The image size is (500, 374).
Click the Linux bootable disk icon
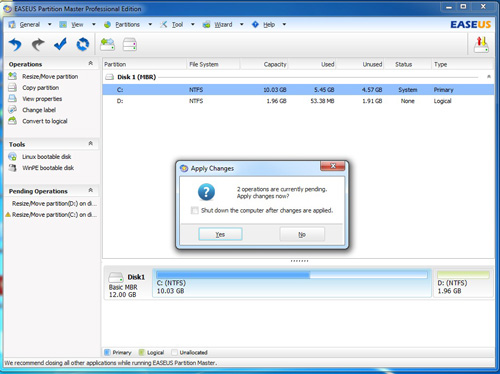(x=12, y=156)
